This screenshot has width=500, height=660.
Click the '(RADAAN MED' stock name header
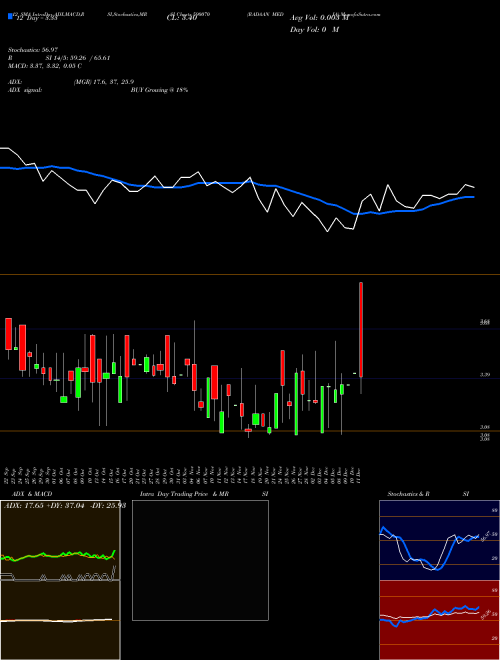pos(265,14)
